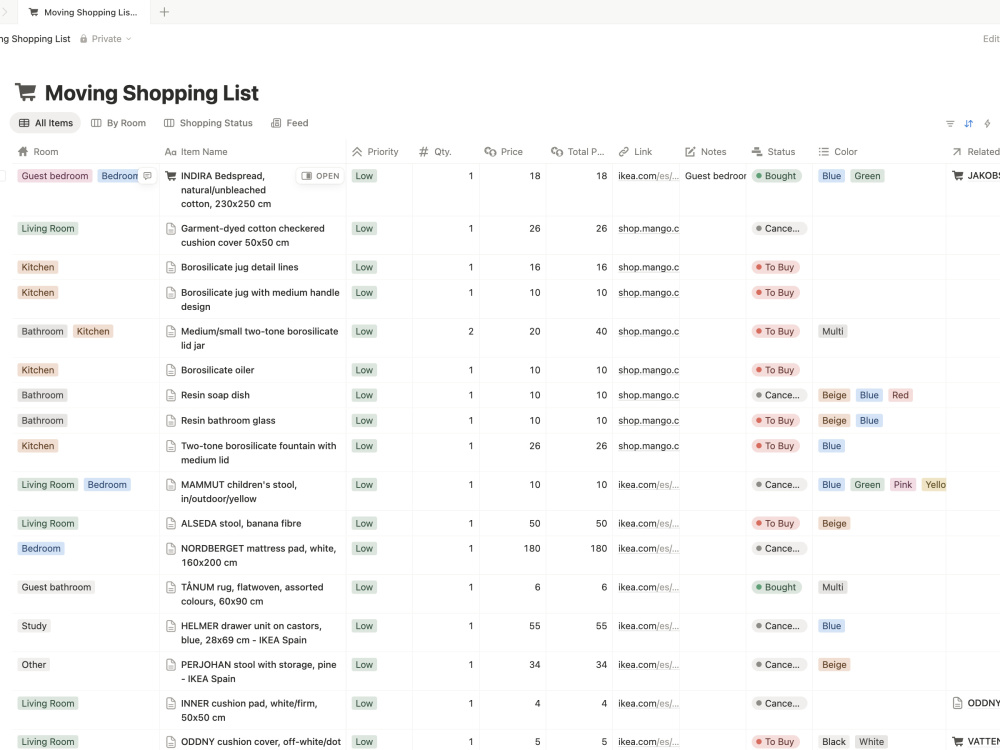Open the Status column header menu
The height and width of the screenshot is (750, 1000).
click(779, 152)
